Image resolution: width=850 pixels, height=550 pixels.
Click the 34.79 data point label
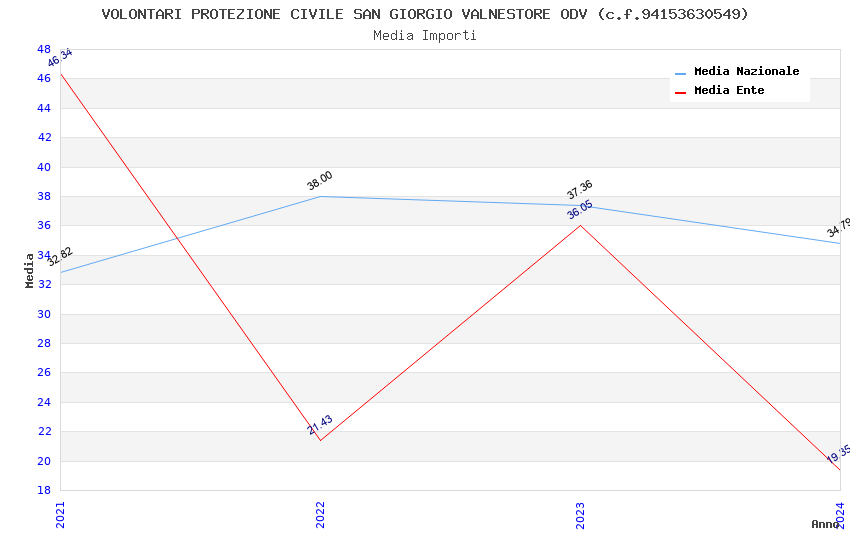coord(838,228)
